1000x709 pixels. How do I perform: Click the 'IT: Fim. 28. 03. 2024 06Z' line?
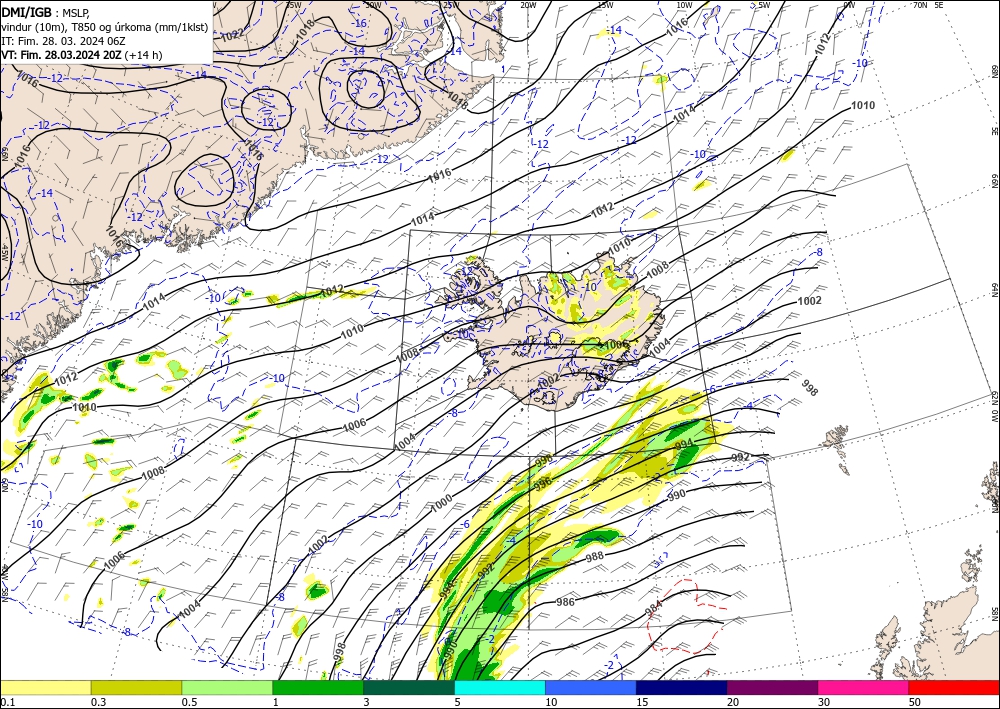pyautogui.click(x=63, y=41)
